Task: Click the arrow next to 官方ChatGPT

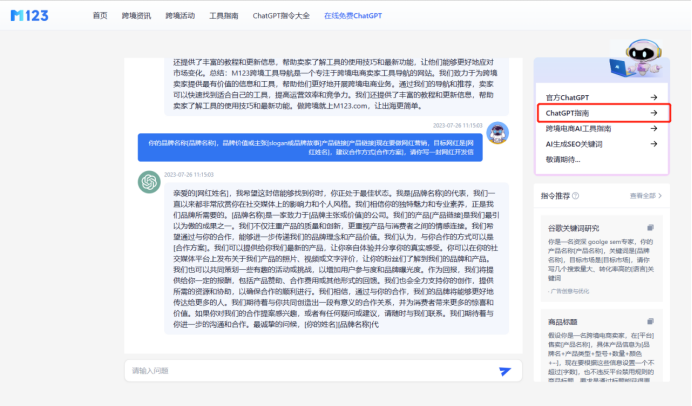Action: pos(654,97)
